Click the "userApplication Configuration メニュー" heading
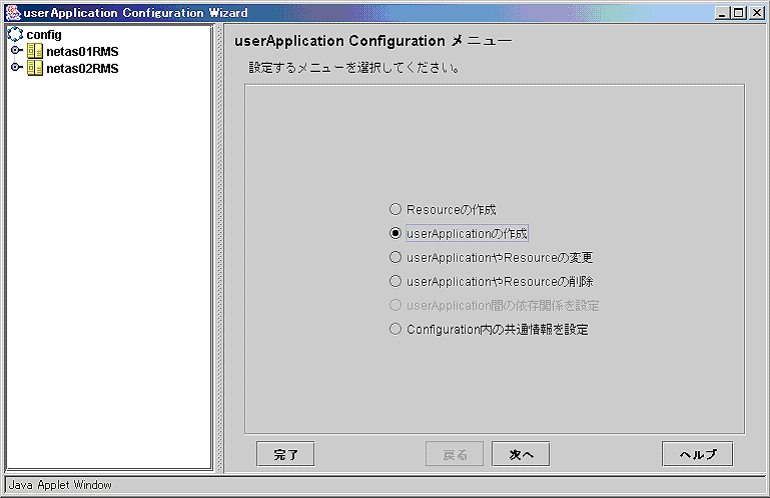The width and height of the screenshot is (770, 498). (x=373, y=41)
